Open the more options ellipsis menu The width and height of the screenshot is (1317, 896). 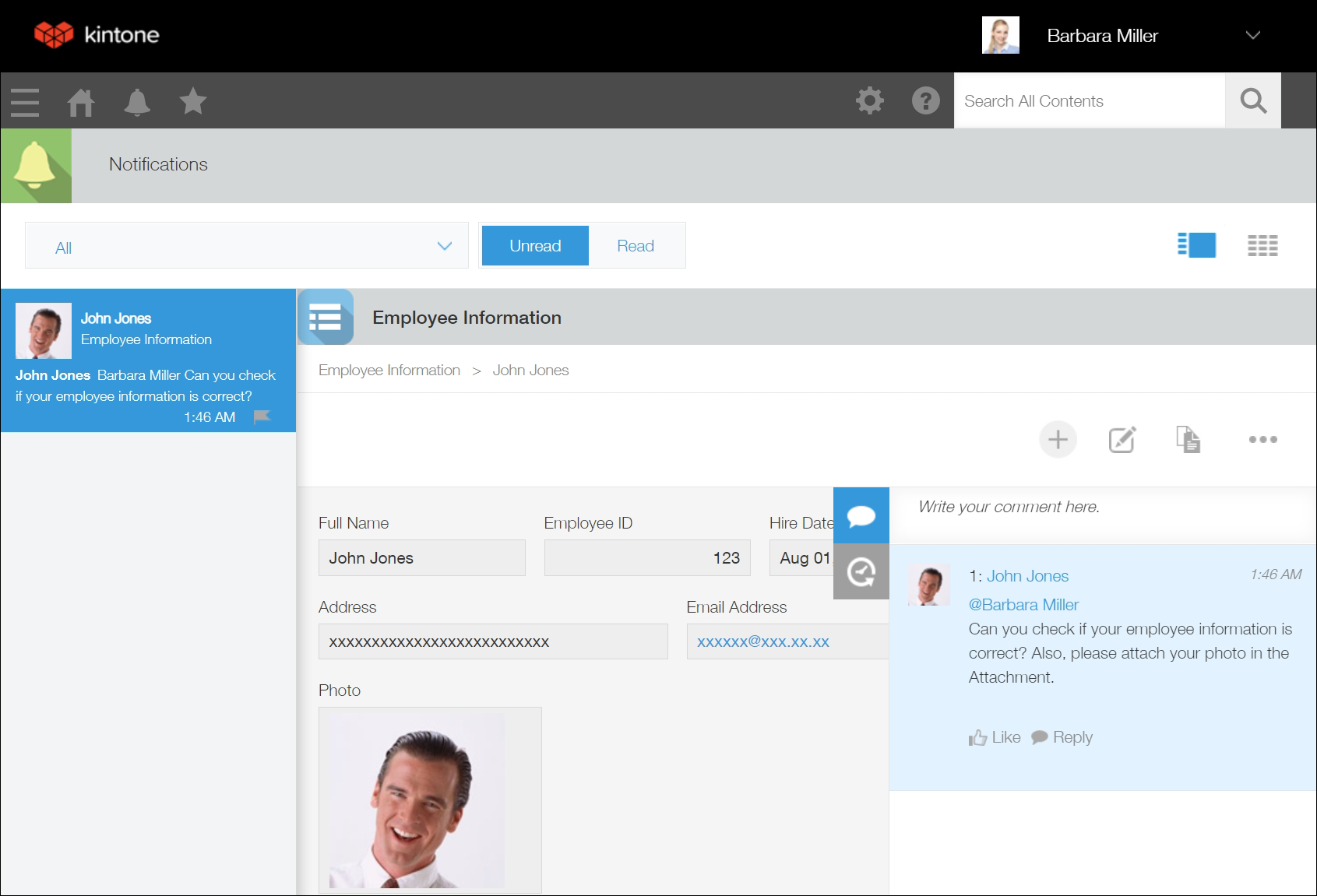(1262, 439)
